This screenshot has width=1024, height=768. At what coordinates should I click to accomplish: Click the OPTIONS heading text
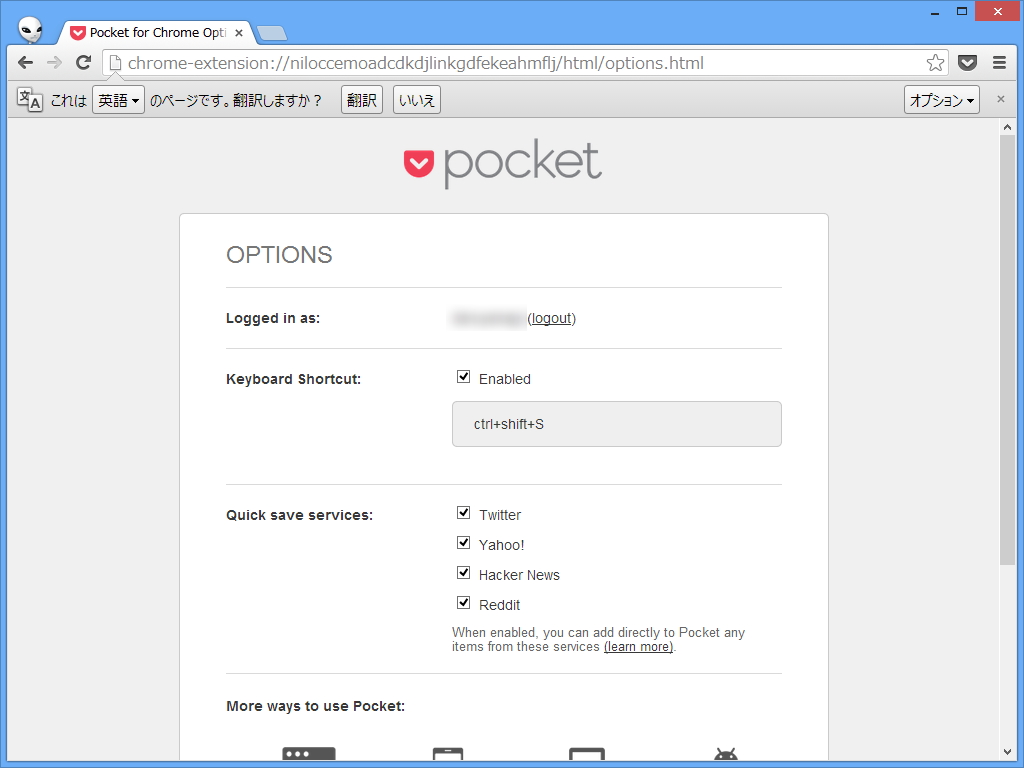coord(279,255)
